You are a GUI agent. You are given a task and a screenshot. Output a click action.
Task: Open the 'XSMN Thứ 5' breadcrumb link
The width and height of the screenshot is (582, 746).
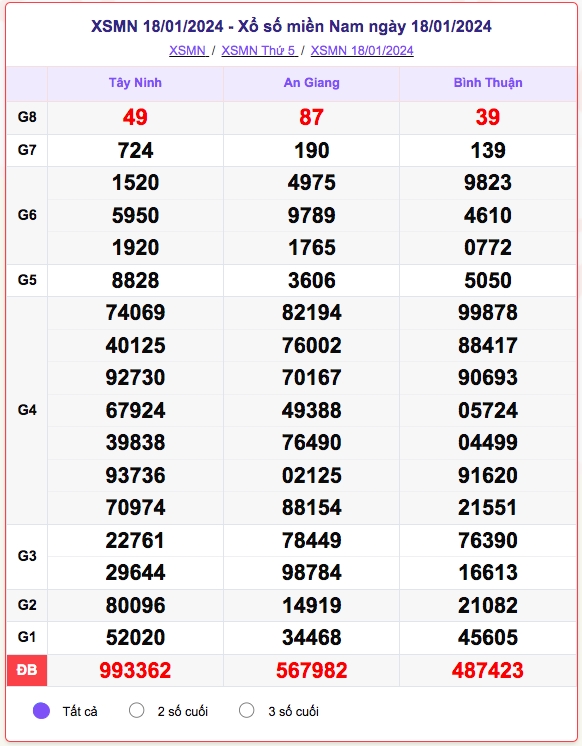tap(259, 50)
